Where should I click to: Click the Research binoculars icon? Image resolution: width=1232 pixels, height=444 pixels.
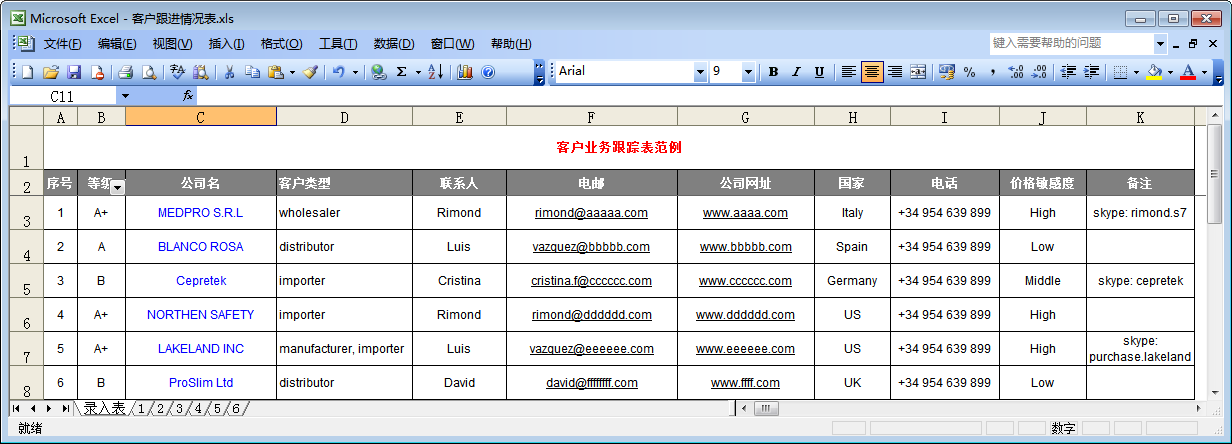tap(201, 72)
